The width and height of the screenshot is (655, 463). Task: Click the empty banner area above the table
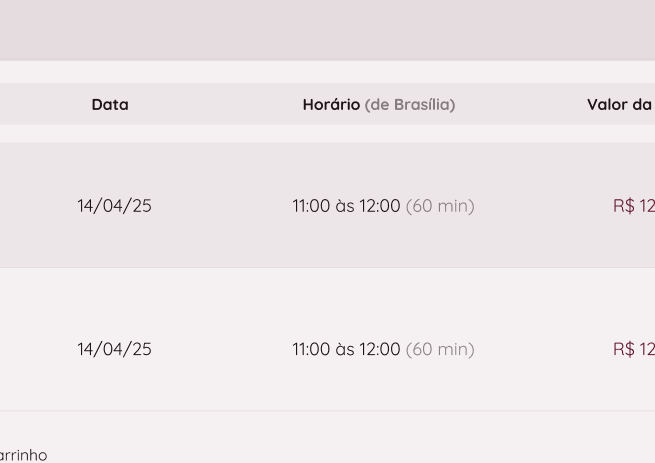point(327,30)
